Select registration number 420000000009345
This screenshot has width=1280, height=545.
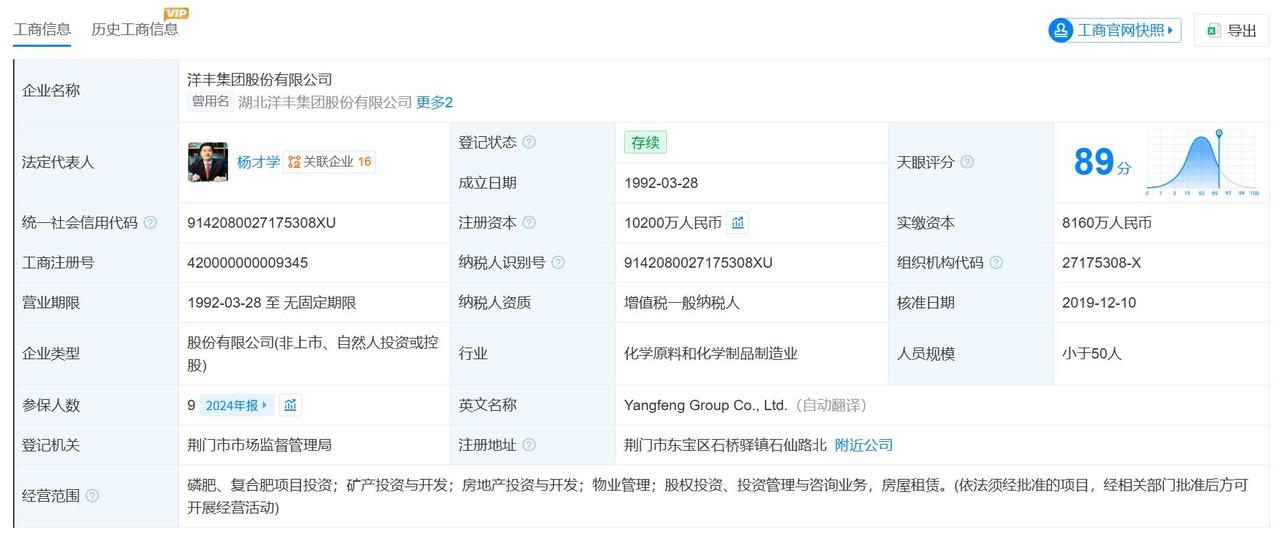[248, 263]
